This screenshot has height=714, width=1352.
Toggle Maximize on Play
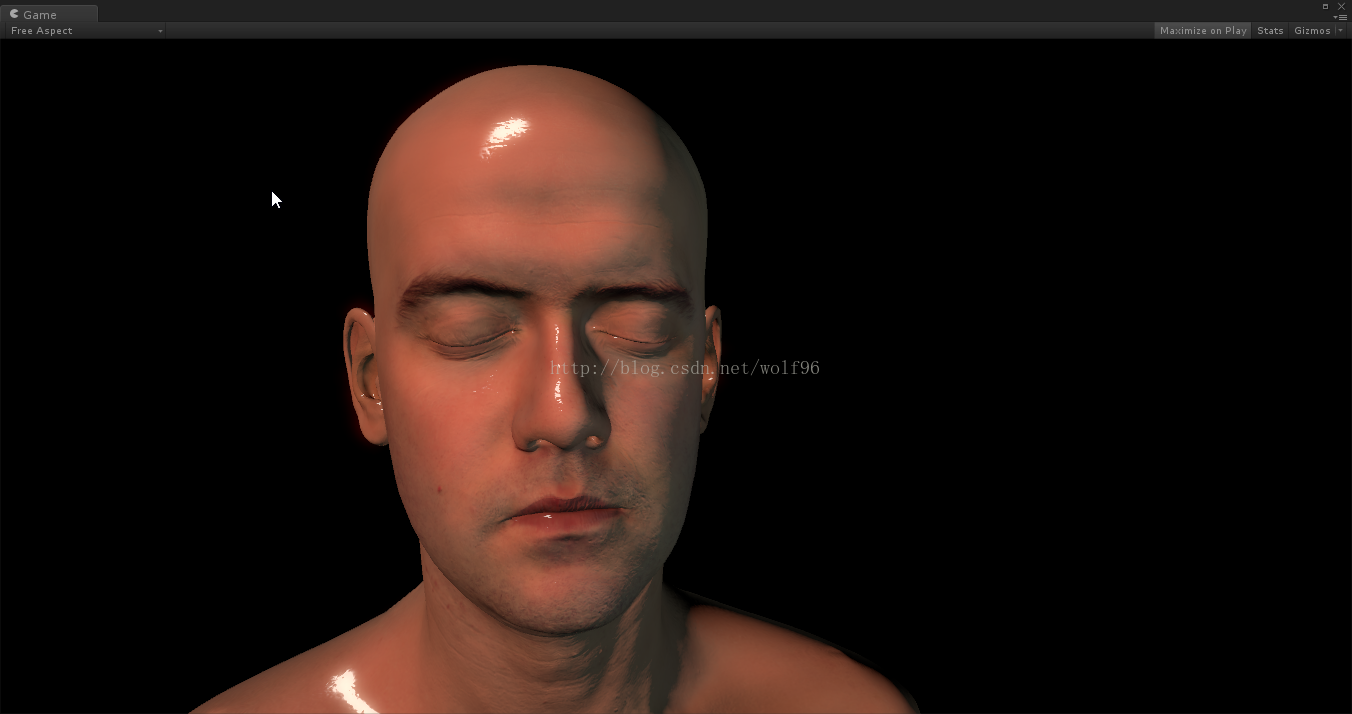coord(1203,31)
